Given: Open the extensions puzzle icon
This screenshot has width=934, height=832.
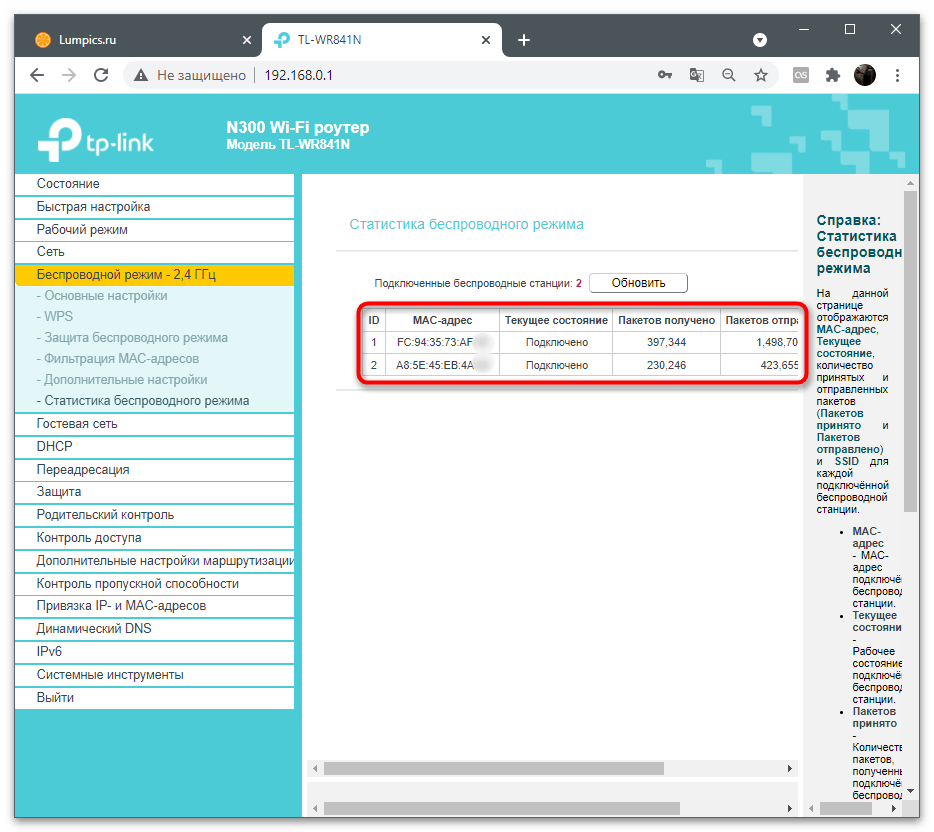Looking at the screenshot, I should tap(833, 75).
